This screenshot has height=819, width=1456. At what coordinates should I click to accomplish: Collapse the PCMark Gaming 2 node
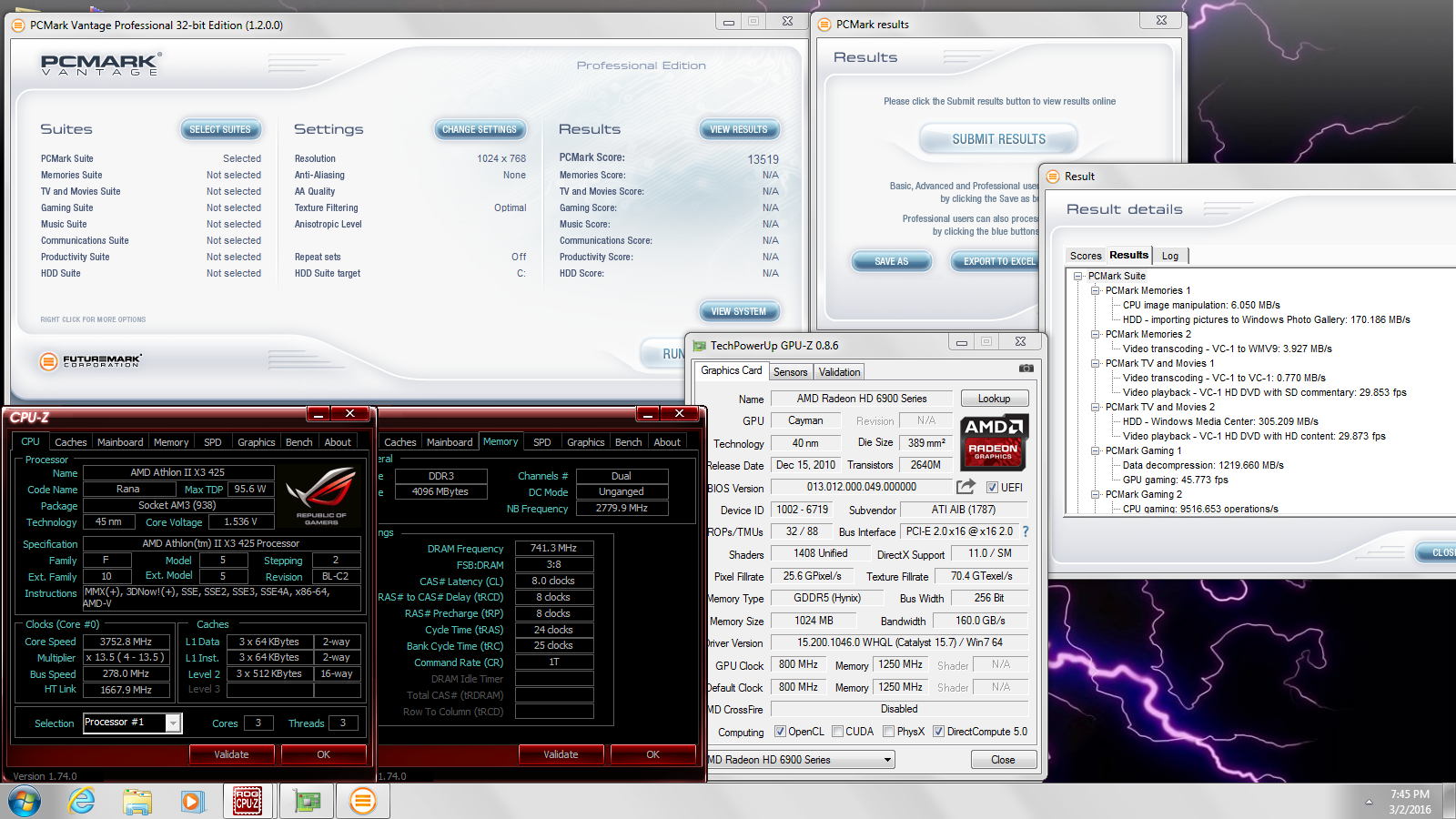tap(1096, 494)
